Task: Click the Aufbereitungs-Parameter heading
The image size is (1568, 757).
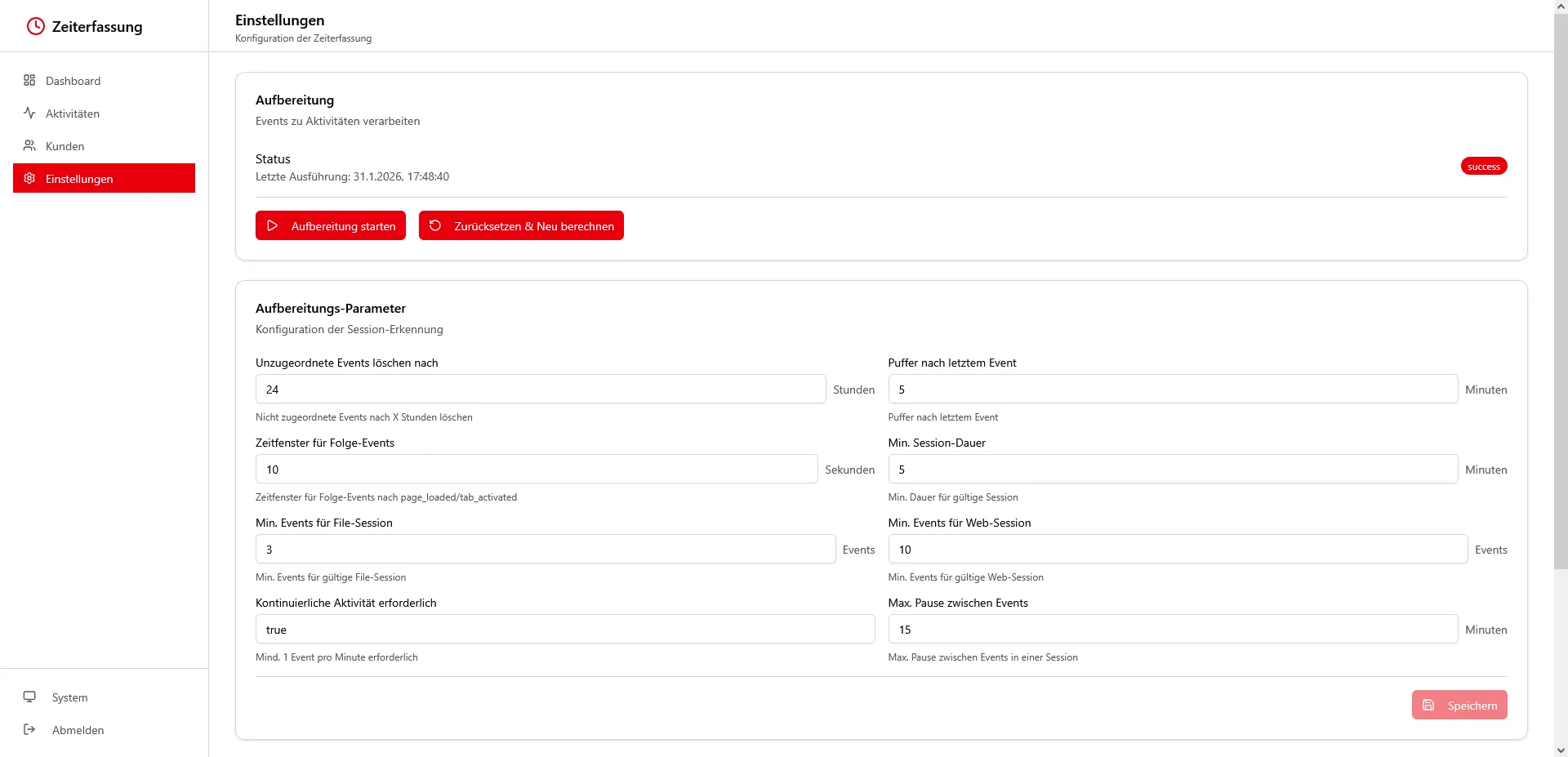Action: [331, 308]
